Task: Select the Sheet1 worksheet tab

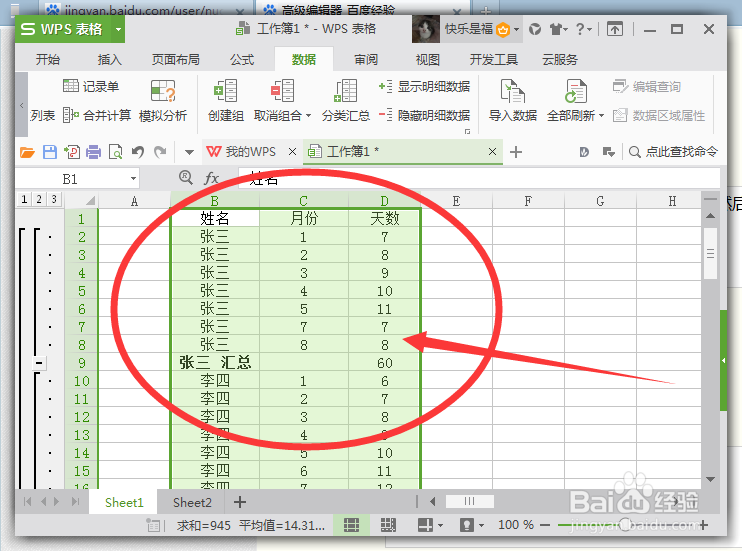Action: [x=124, y=502]
